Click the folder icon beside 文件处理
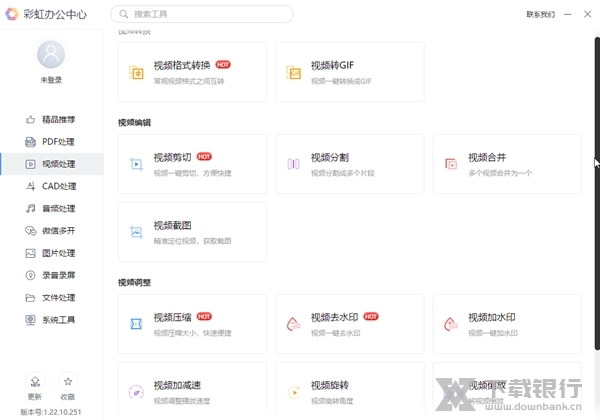The width and height of the screenshot is (600, 420). click(x=30, y=298)
